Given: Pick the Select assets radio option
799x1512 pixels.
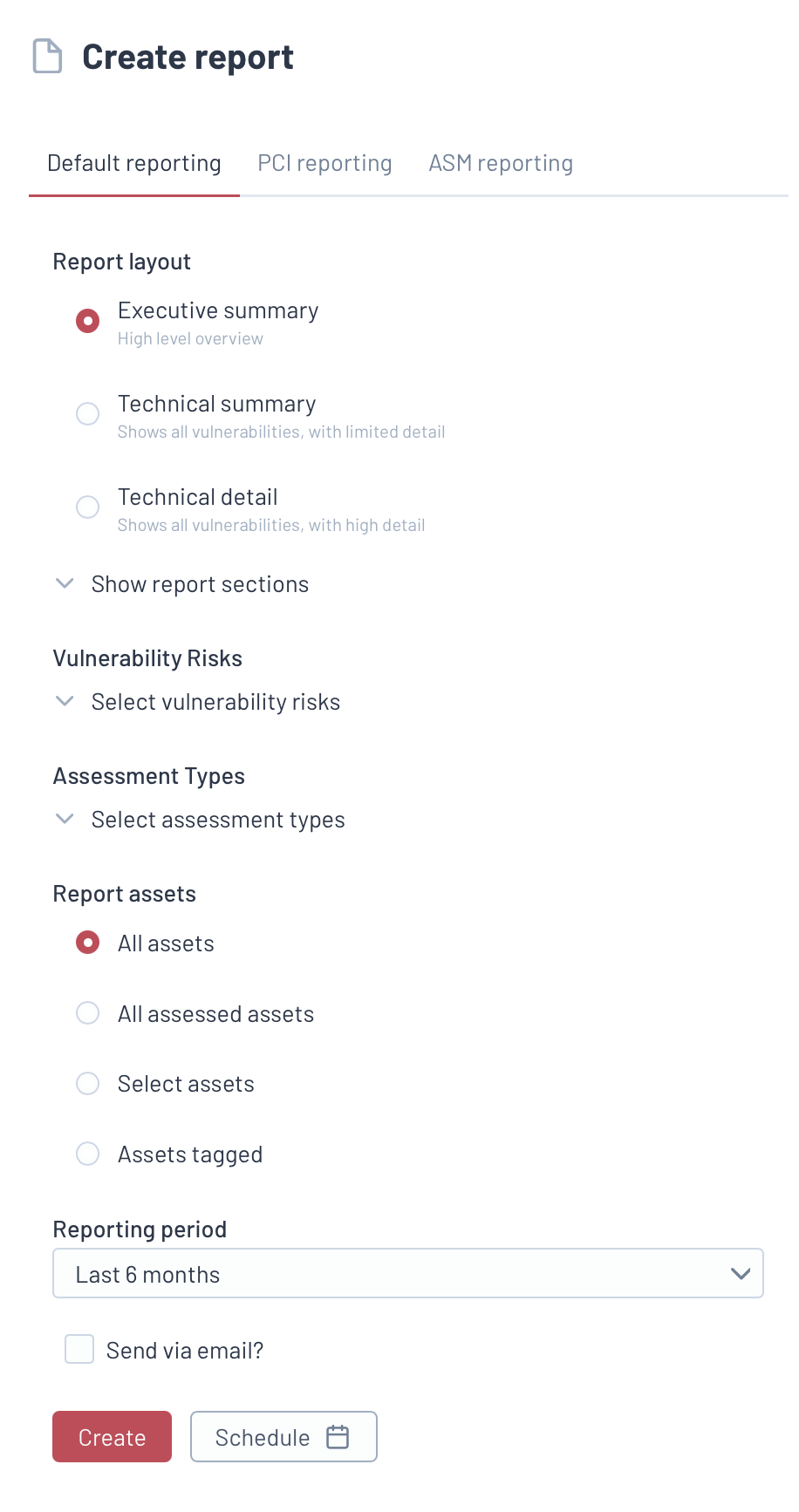Looking at the screenshot, I should click(88, 1084).
